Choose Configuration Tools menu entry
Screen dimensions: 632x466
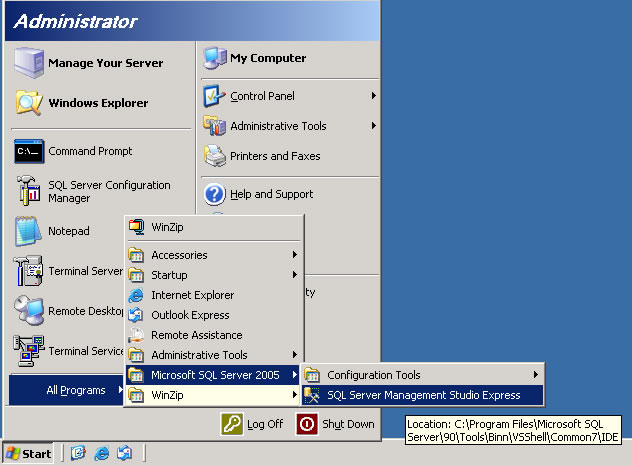coord(422,375)
